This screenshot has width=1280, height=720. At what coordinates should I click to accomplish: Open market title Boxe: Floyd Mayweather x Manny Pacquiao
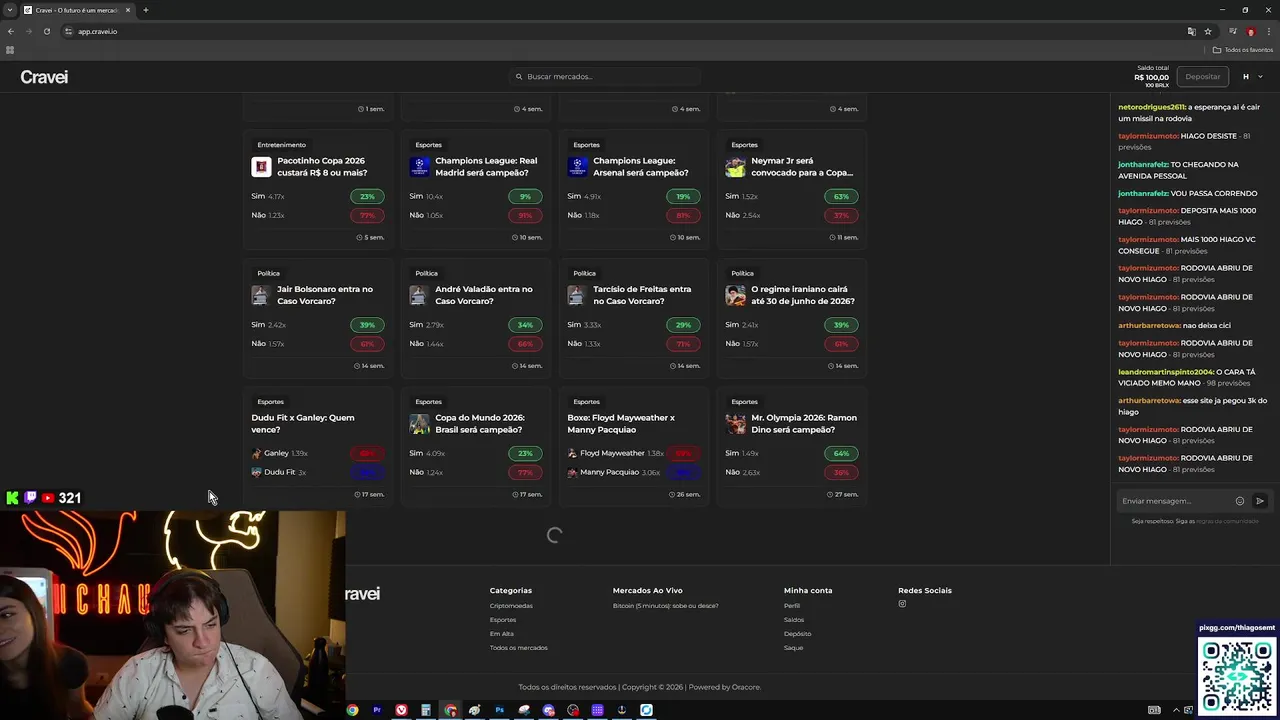(x=621, y=424)
